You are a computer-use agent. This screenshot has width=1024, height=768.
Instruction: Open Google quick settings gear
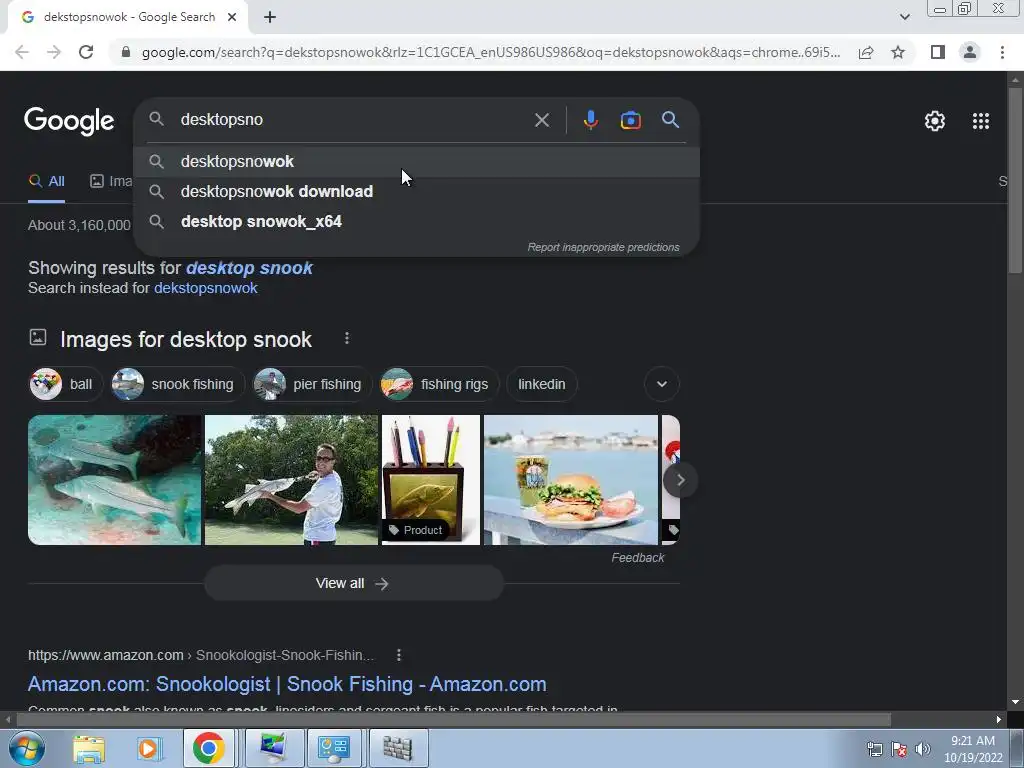(x=935, y=121)
